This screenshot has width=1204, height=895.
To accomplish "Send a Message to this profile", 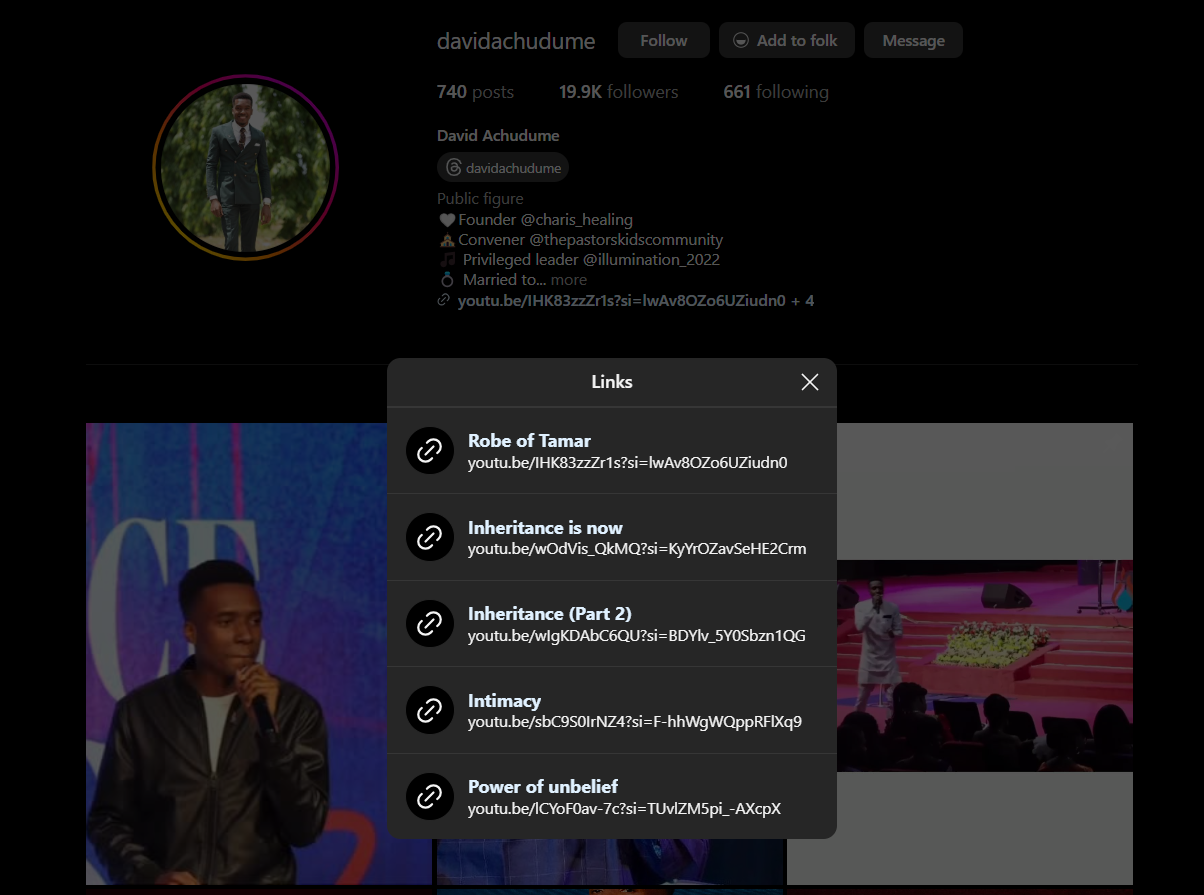I will 913,41.
